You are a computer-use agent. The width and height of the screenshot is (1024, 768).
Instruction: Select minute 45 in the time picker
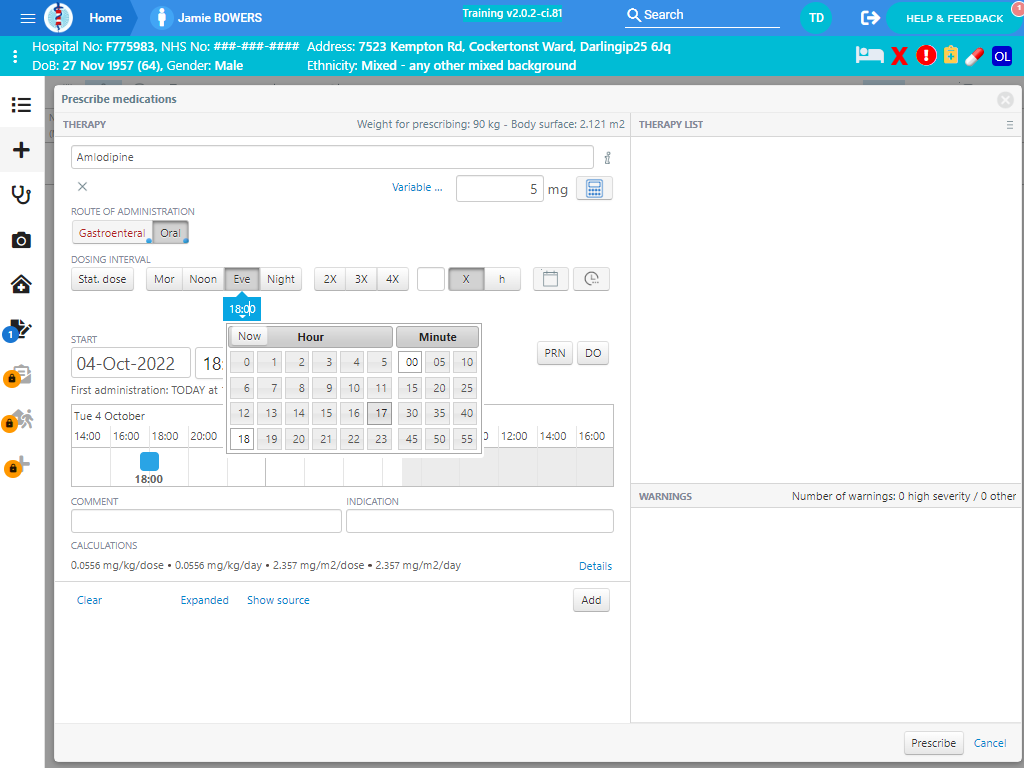pos(411,439)
